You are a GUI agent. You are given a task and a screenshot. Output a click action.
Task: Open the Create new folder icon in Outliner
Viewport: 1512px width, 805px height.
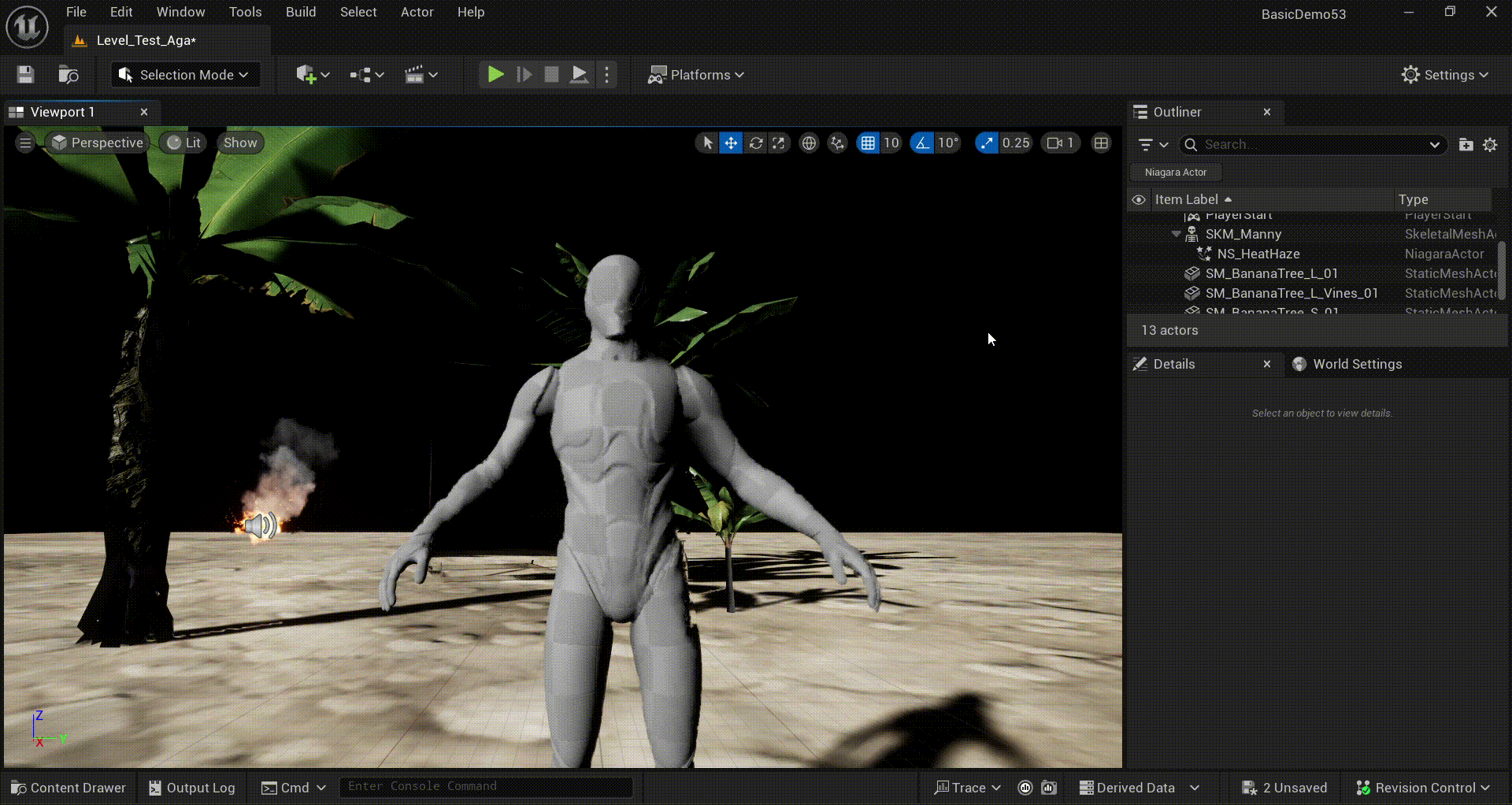(x=1466, y=144)
